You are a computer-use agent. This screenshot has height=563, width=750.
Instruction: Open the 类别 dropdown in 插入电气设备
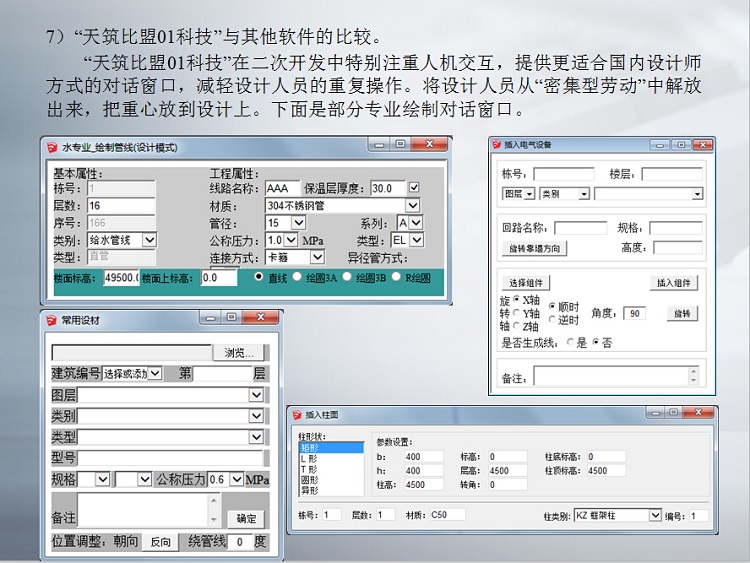pos(584,194)
